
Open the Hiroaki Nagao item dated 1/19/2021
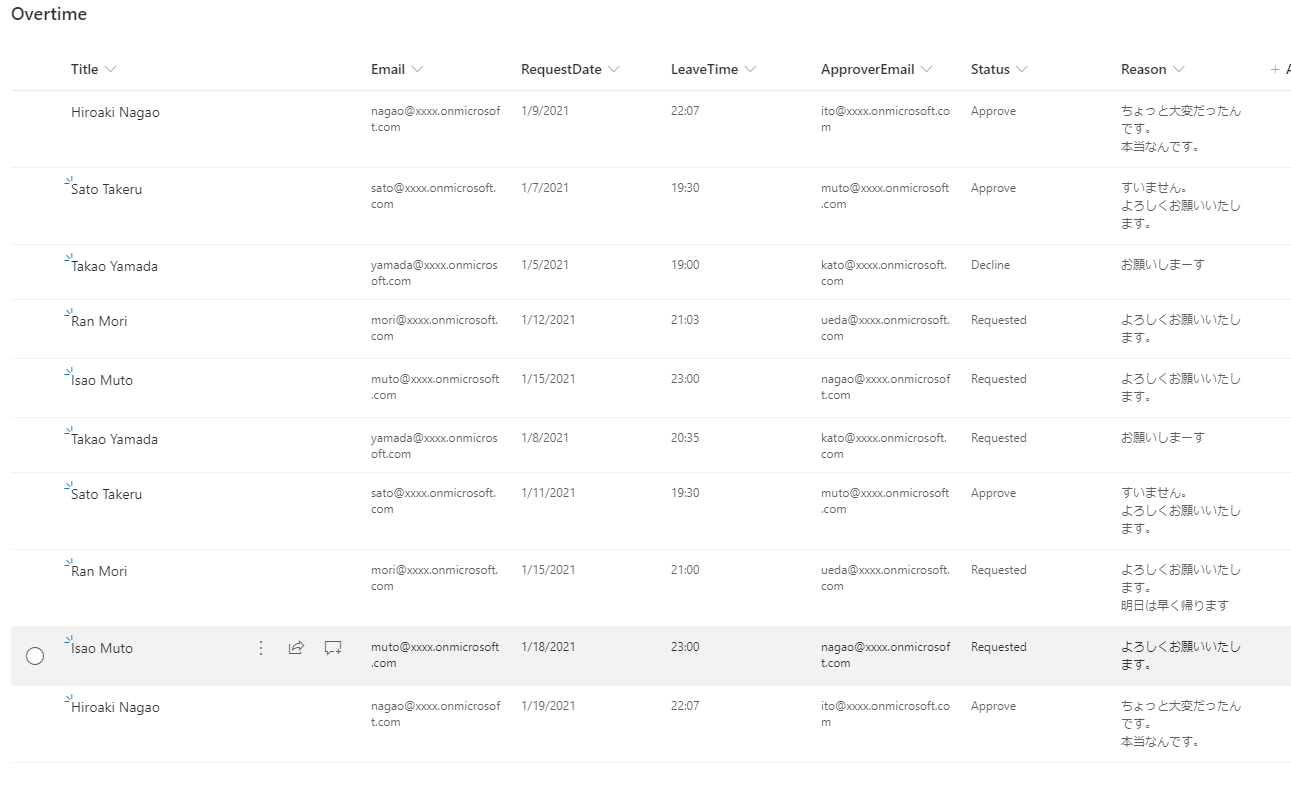click(115, 708)
